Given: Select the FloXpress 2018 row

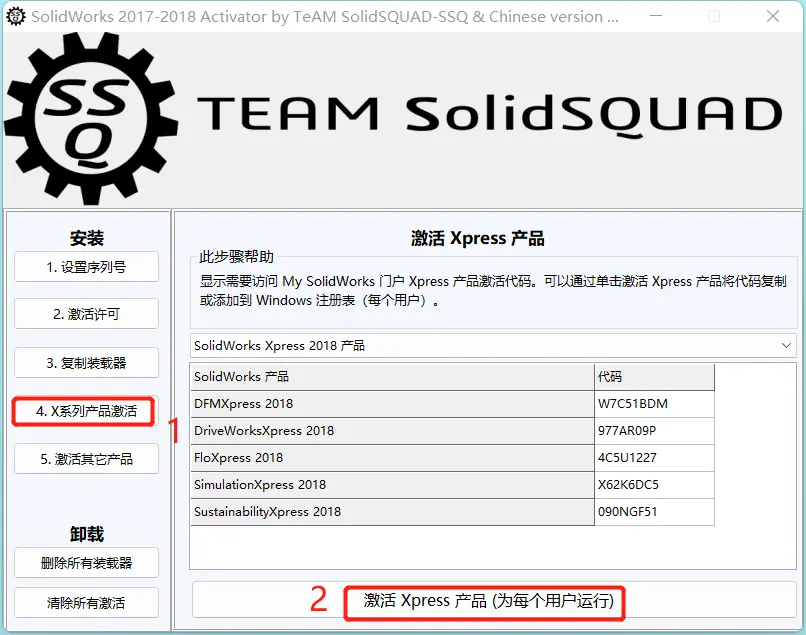Looking at the screenshot, I should tap(452, 458).
